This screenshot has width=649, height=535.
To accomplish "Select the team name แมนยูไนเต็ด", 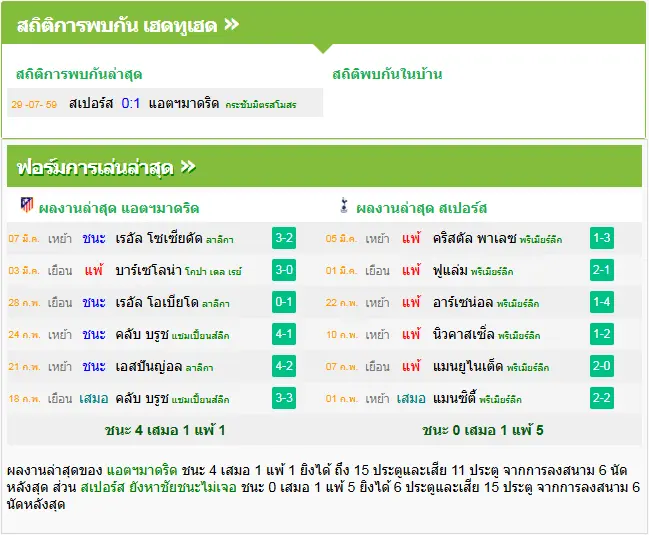I will (x=468, y=366).
